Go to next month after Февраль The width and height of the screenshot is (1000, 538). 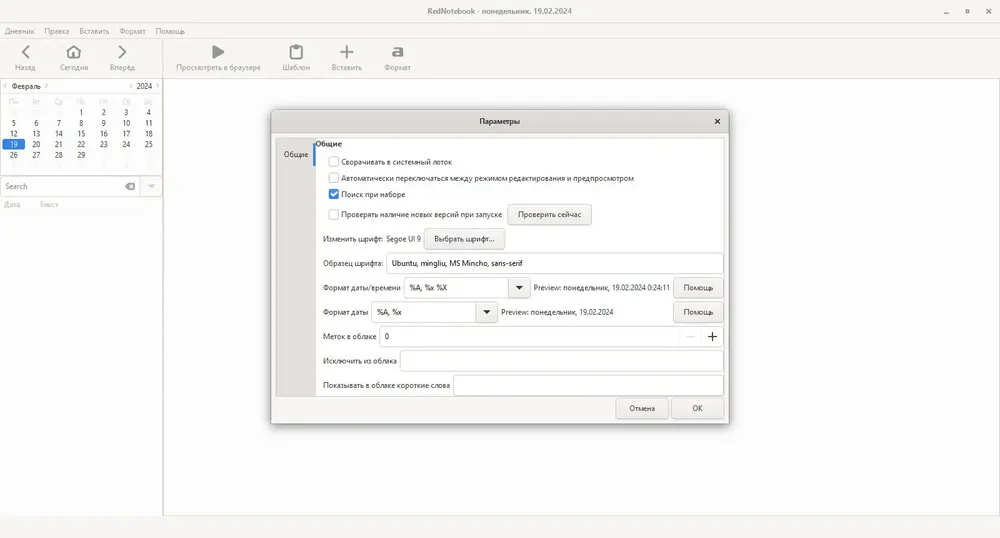[x=46, y=86]
